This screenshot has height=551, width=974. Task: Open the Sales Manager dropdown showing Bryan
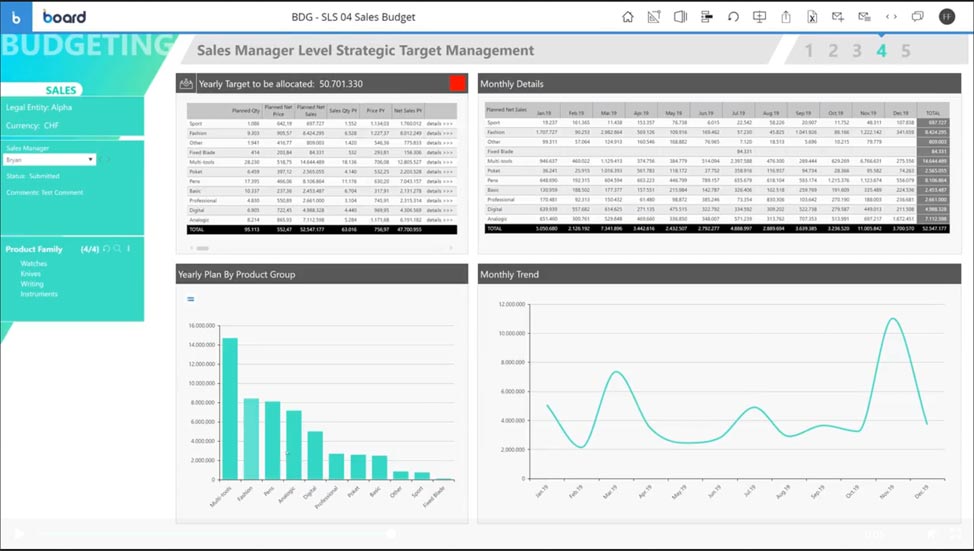49,160
